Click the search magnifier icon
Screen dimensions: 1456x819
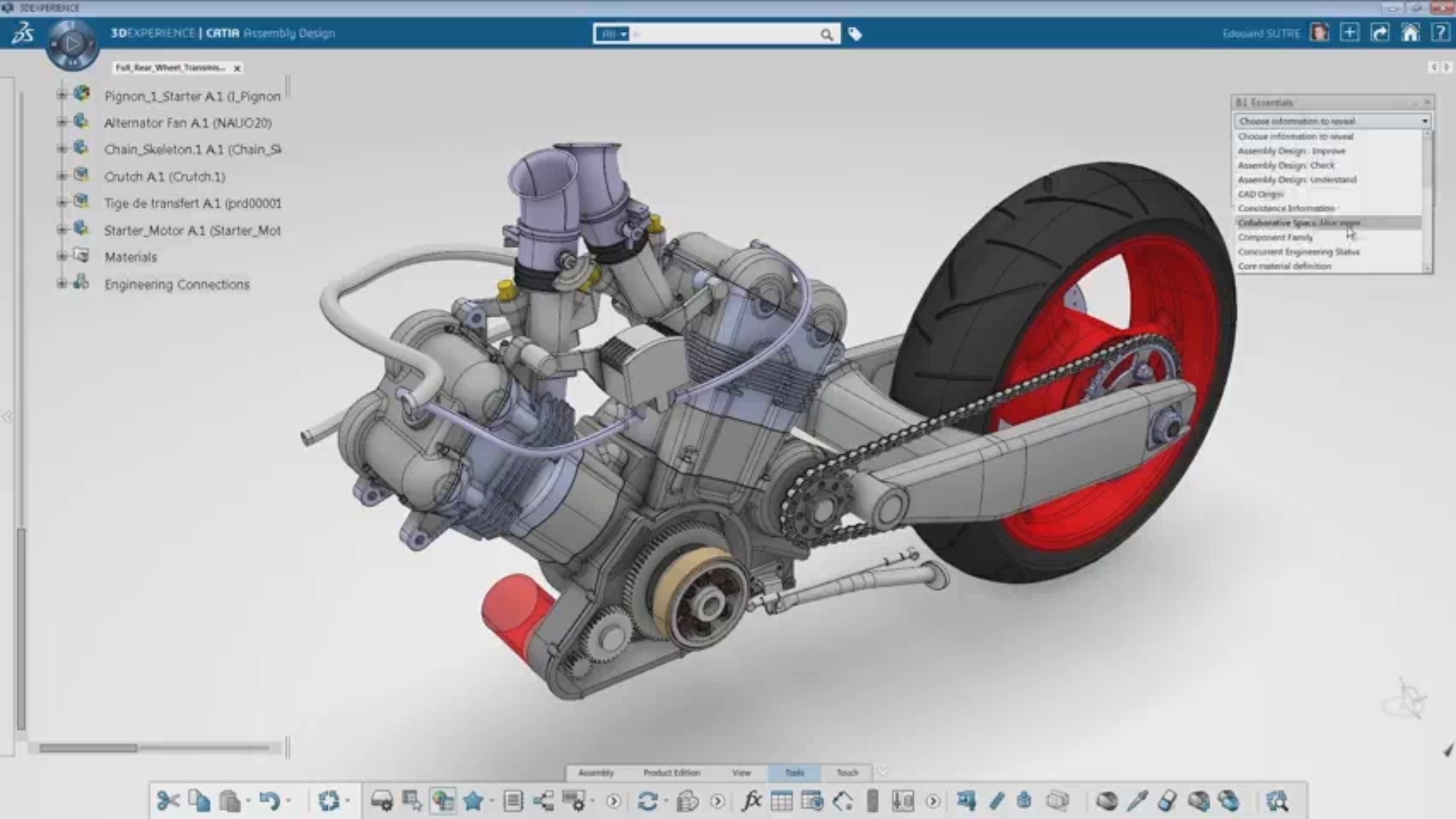click(826, 34)
